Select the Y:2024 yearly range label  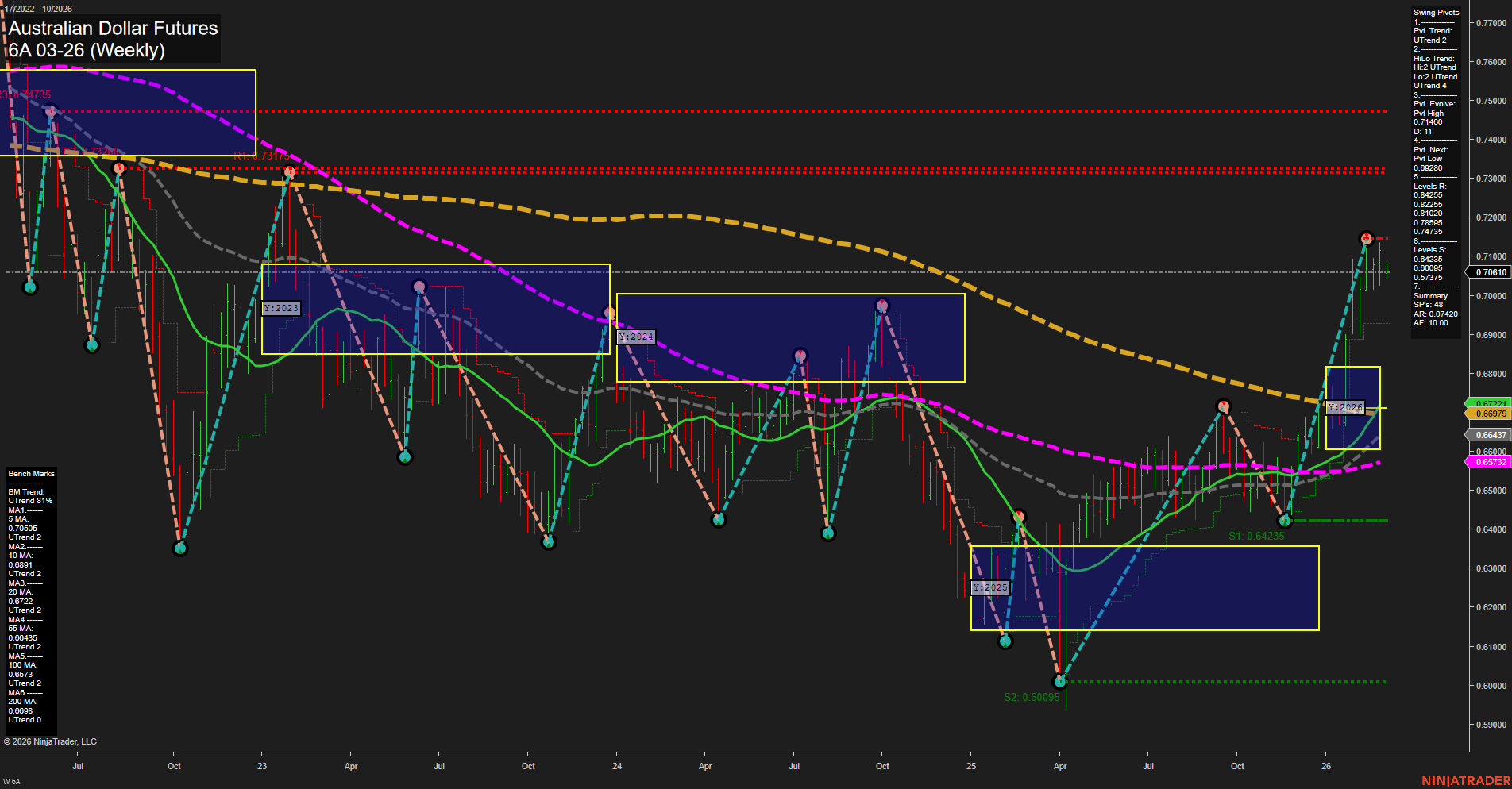[635, 337]
